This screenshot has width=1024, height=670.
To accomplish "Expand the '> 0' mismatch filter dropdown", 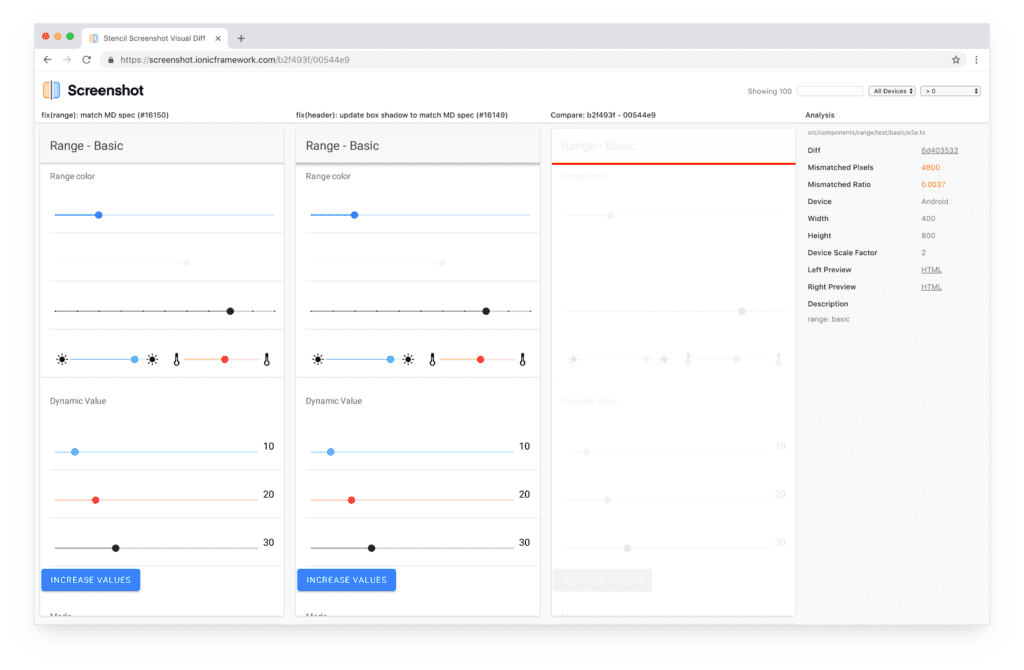I will click(x=950, y=91).
